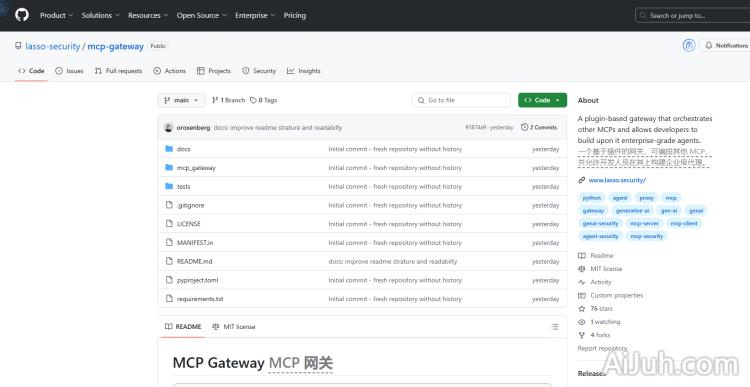The width and height of the screenshot is (750, 387).
Task: Open the Enterprise dropdown
Action: pyautogui.click(x=255, y=15)
